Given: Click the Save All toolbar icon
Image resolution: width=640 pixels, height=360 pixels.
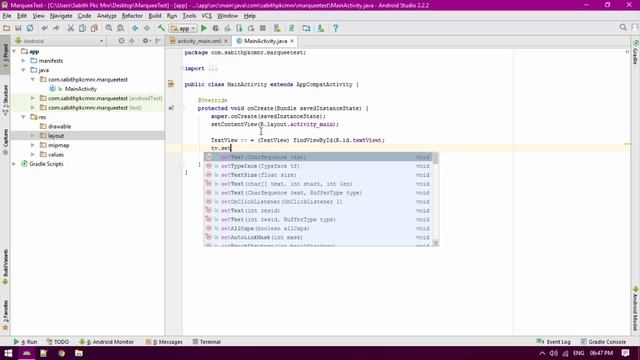Looking at the screenshot, I should click(18, 28).
